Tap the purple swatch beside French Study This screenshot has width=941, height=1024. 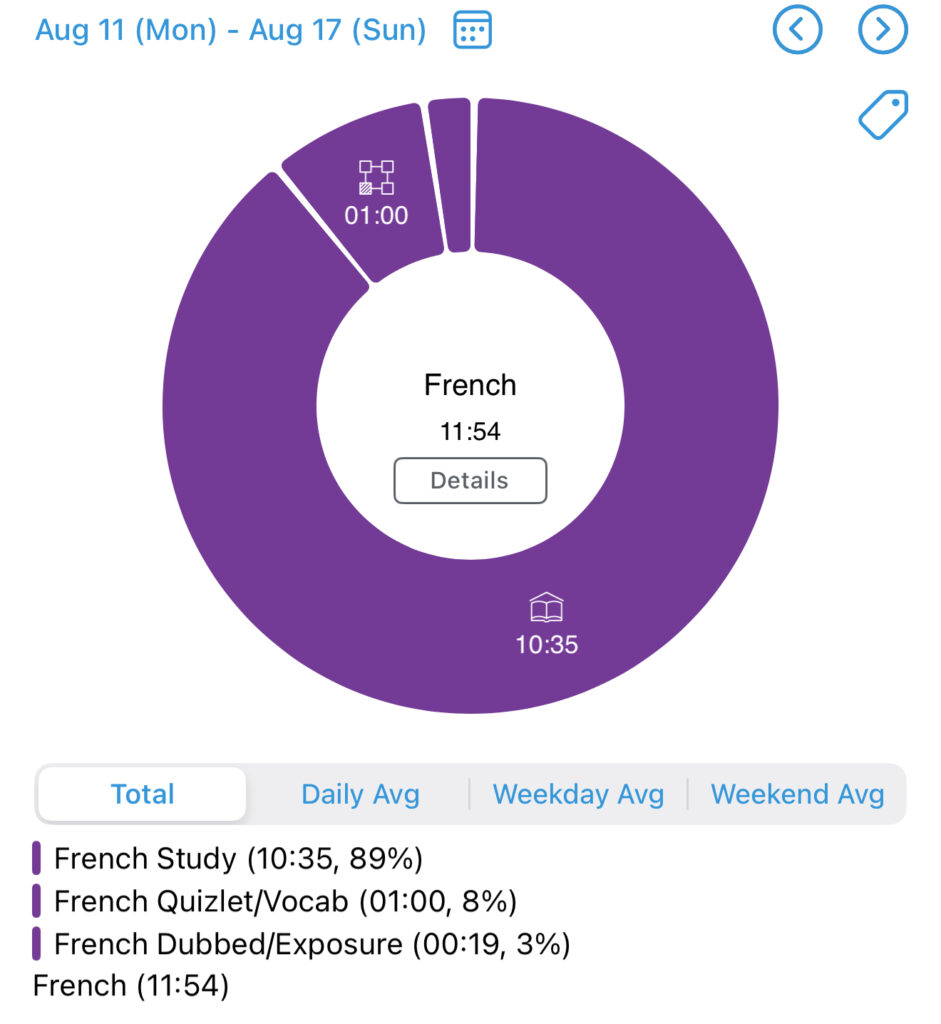click(x=37, y=858)
